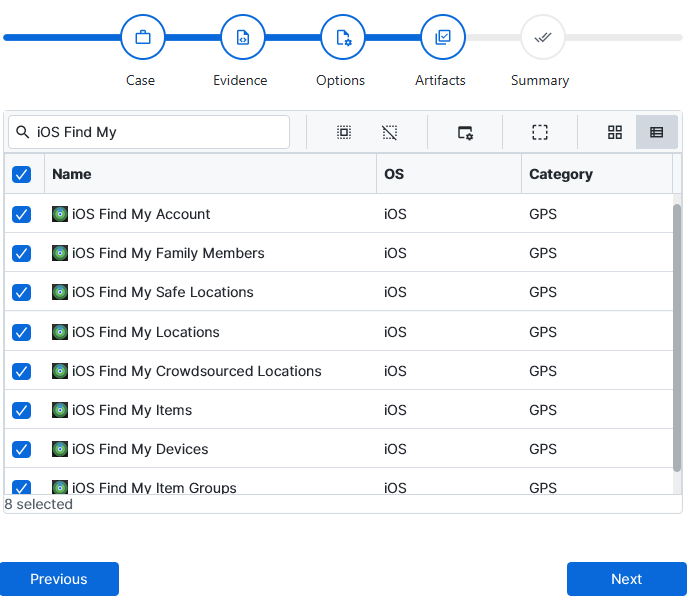Select the iOS Find My Devices name text

click(140, 449)
